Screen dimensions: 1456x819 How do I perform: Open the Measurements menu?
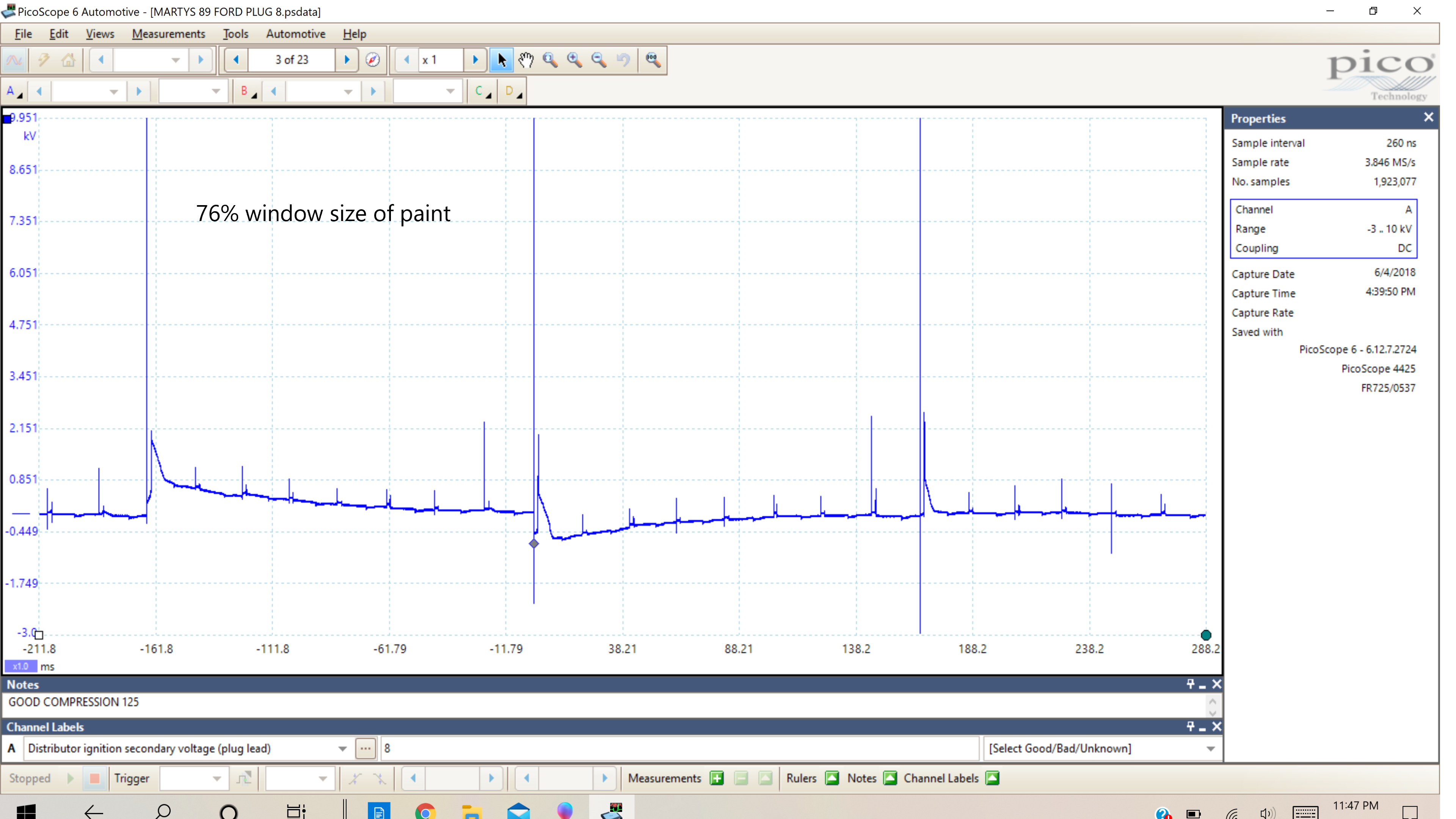168,34
